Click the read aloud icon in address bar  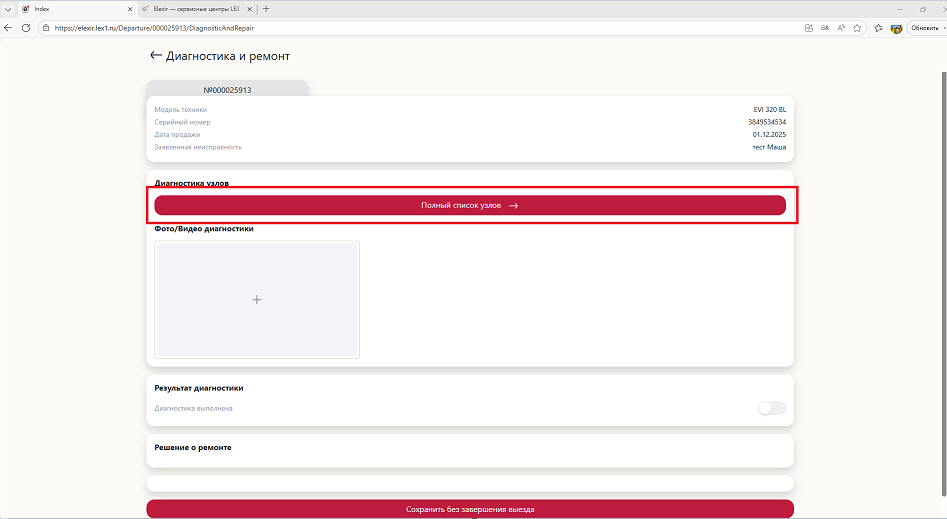pyautogui.click(x=842, y=28)
